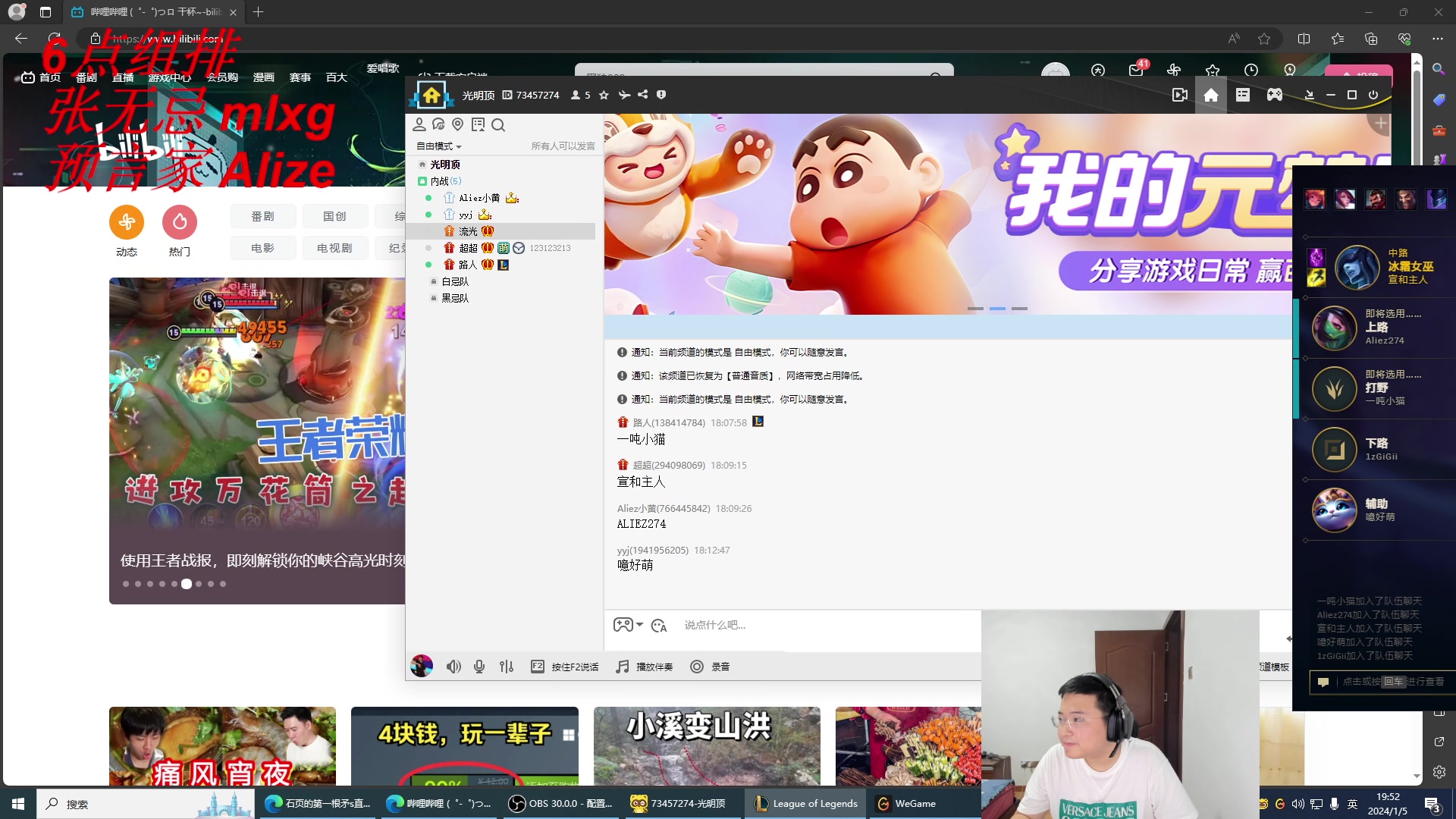Image resolution: width=1456 pixels, height=819 pixels.
Task: Open bilibili 国创 category button
Action: click(334, 216)
